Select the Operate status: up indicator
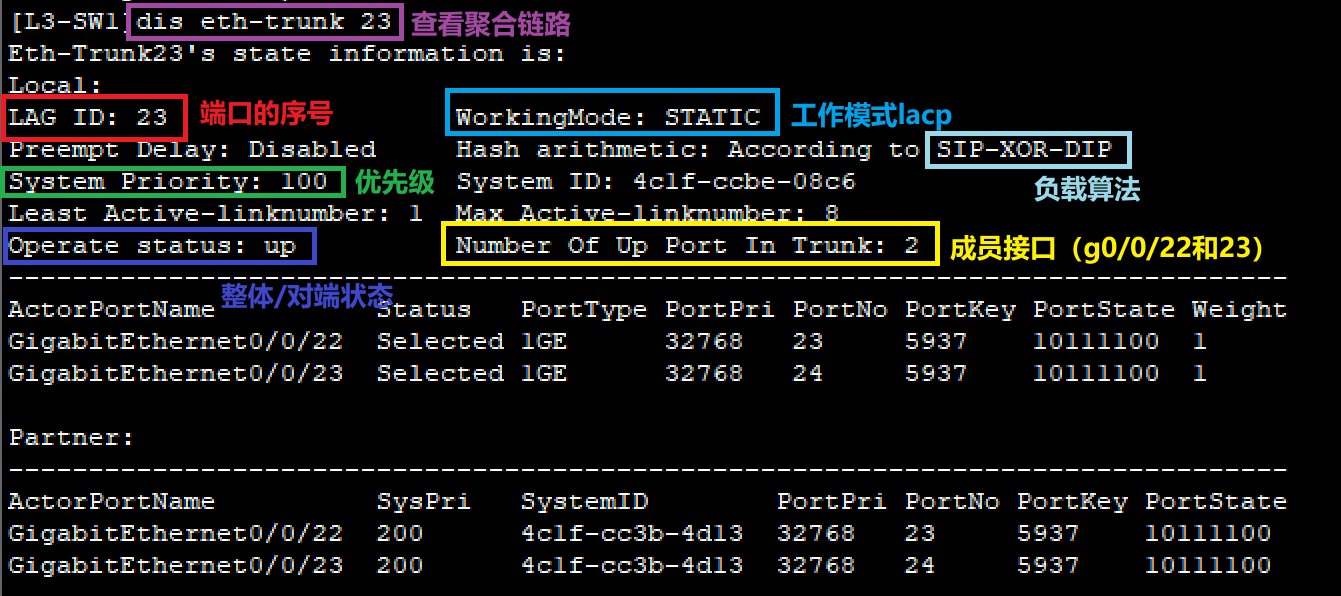 pyautogui.click(x=158, y=245)
